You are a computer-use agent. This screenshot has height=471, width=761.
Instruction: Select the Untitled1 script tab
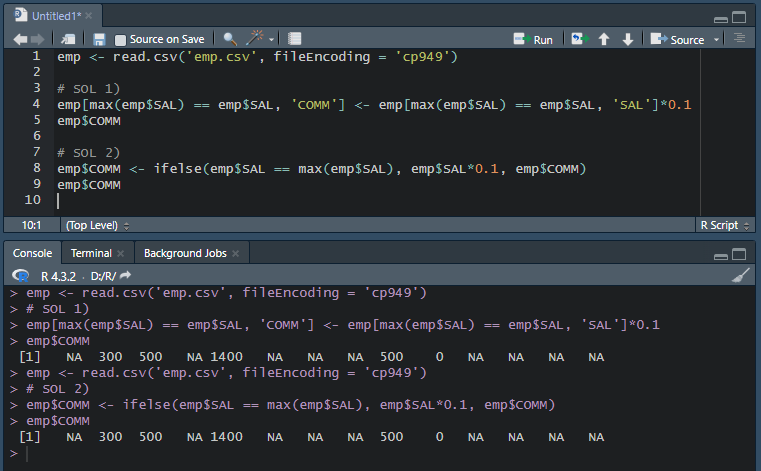[56, 16]
